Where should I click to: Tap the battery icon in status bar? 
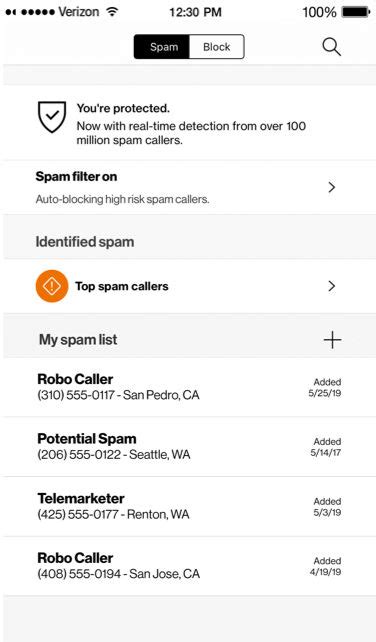[356, 12]
